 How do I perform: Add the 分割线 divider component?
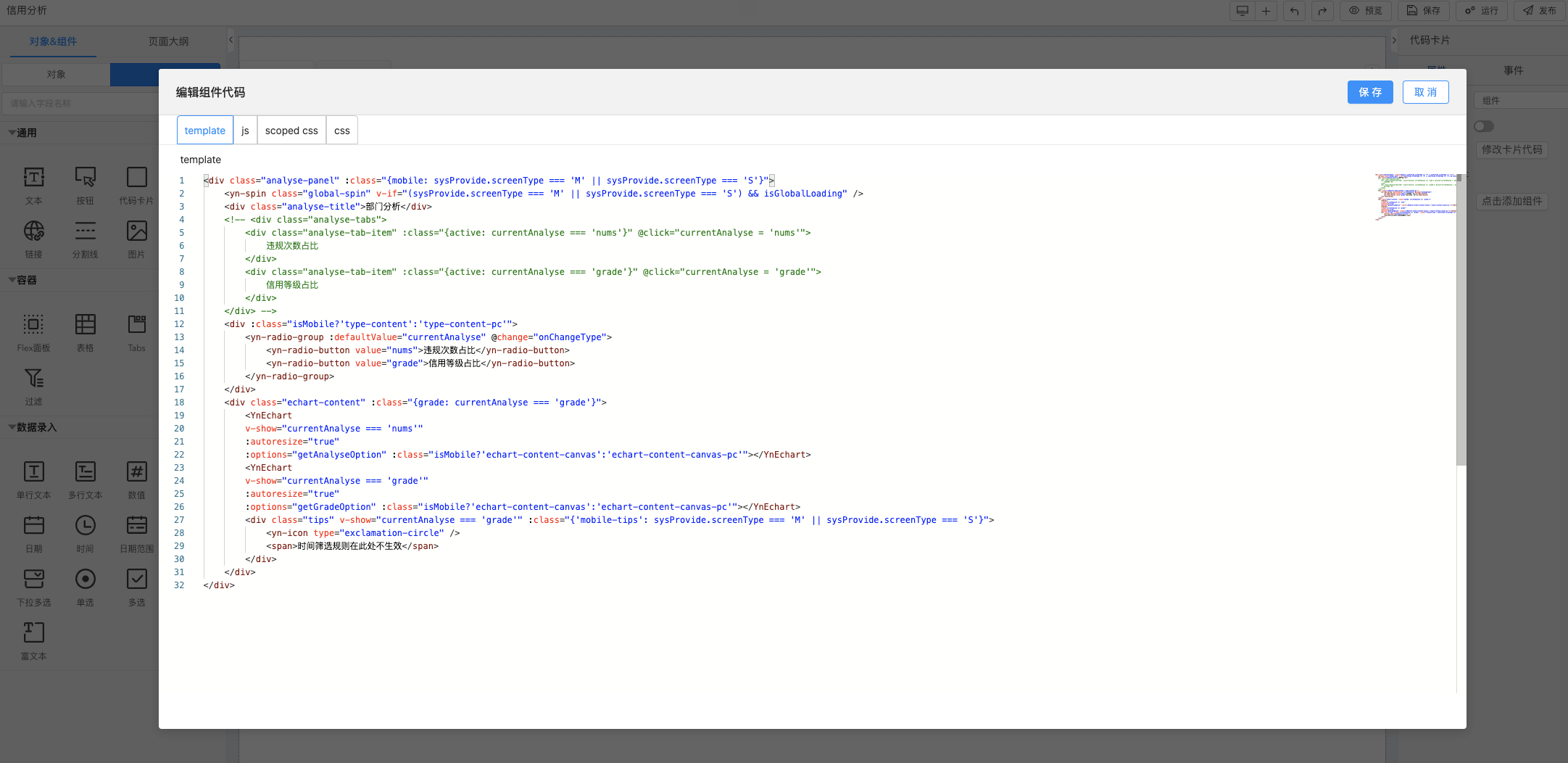coord(85,239)
